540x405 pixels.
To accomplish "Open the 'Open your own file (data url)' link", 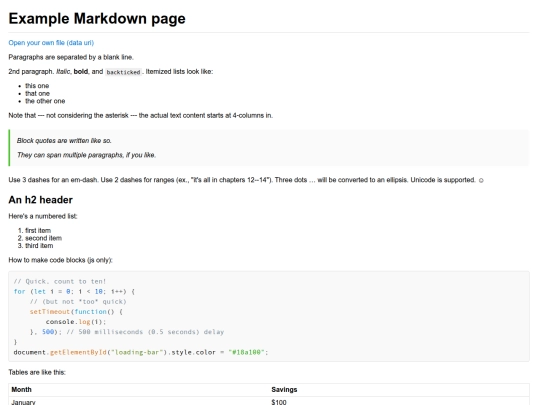I will click(51, 43).
